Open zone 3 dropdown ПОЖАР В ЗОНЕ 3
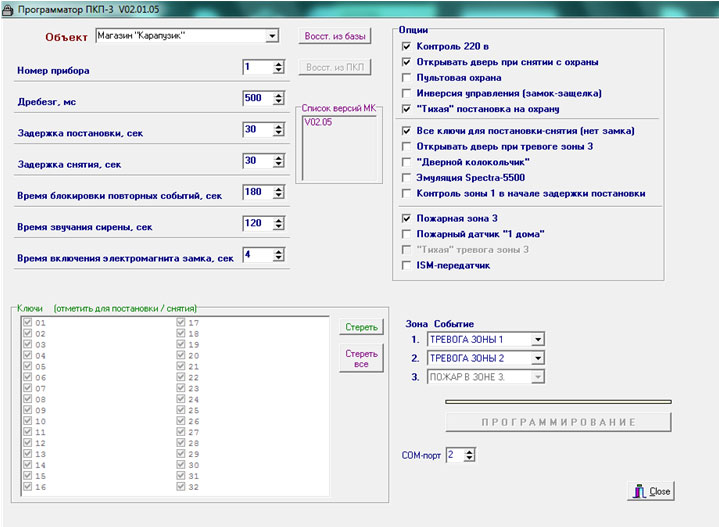719x527 pixels. point(537,377)
